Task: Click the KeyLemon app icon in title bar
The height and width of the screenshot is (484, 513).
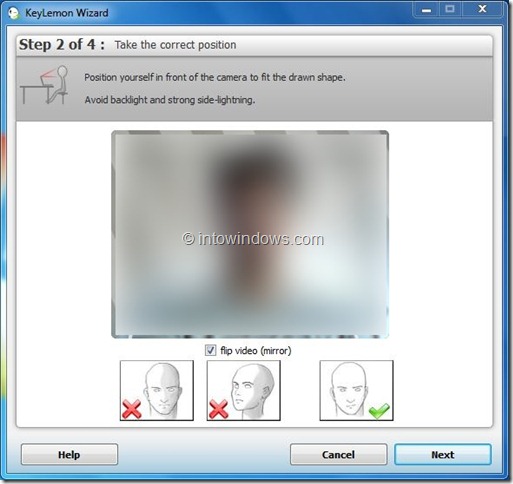Action: 13,14
